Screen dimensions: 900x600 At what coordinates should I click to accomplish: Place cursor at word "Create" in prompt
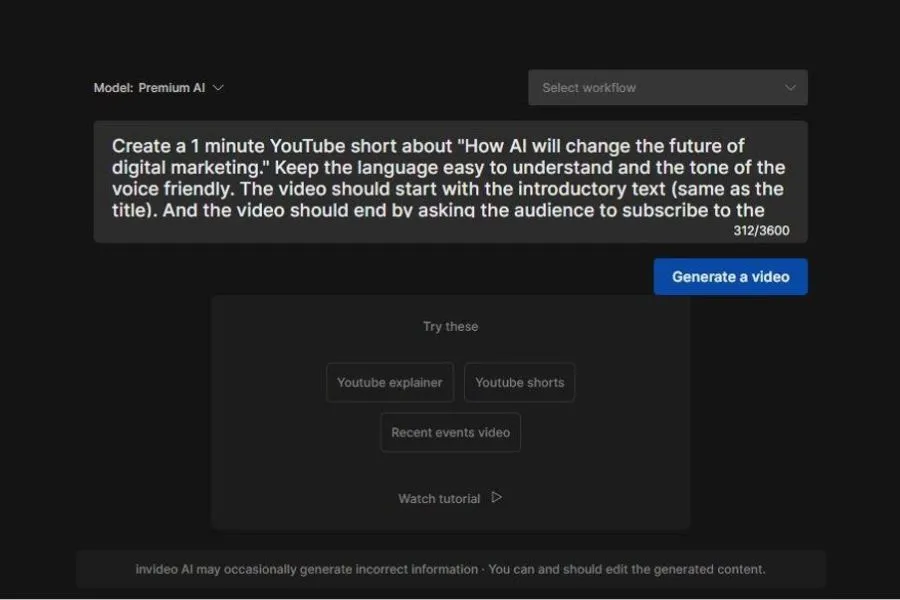click(x=140, y=146)
